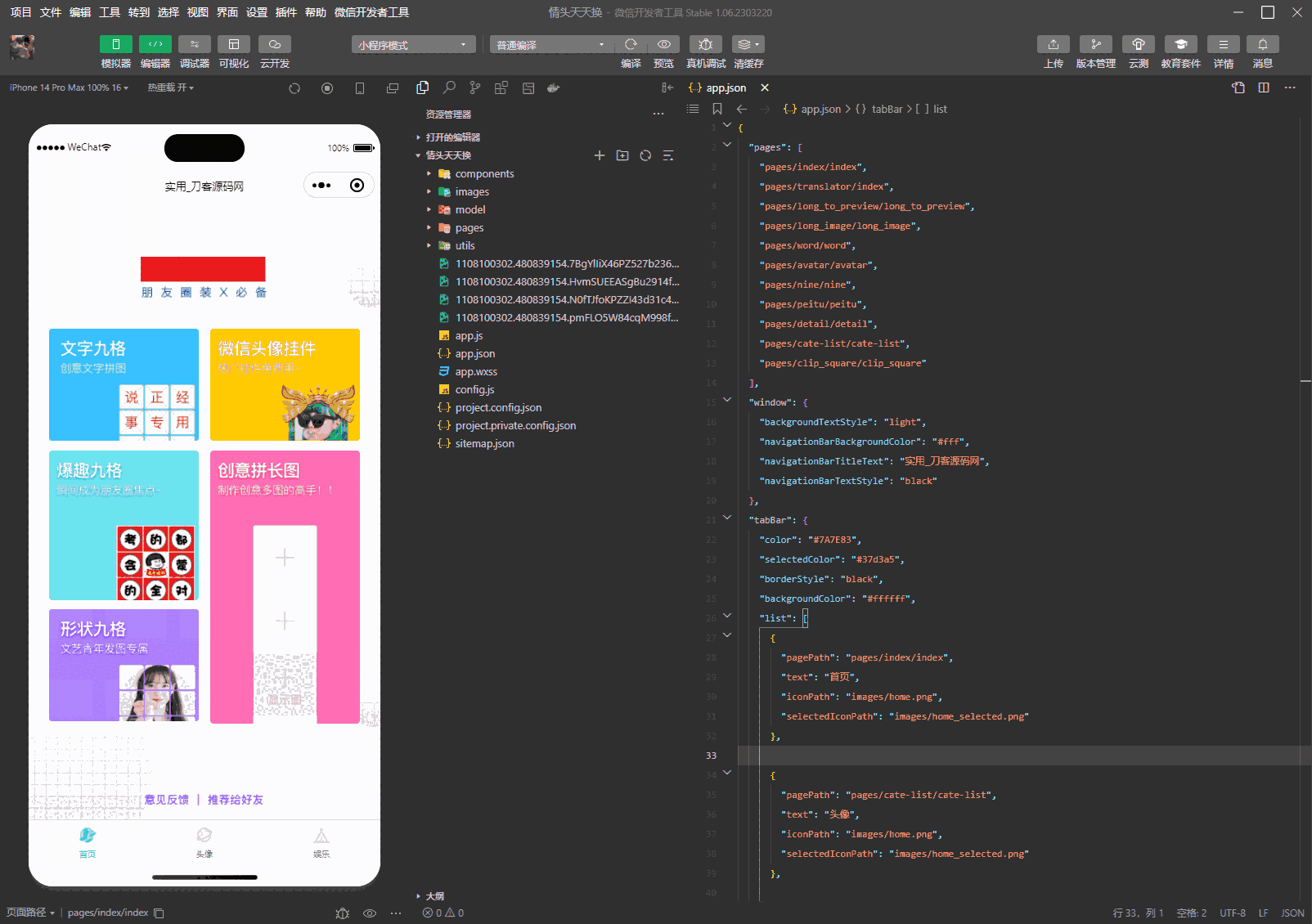
Task: Open the 工具 menu
Action: pyautogui.click(x=110, y=12)
